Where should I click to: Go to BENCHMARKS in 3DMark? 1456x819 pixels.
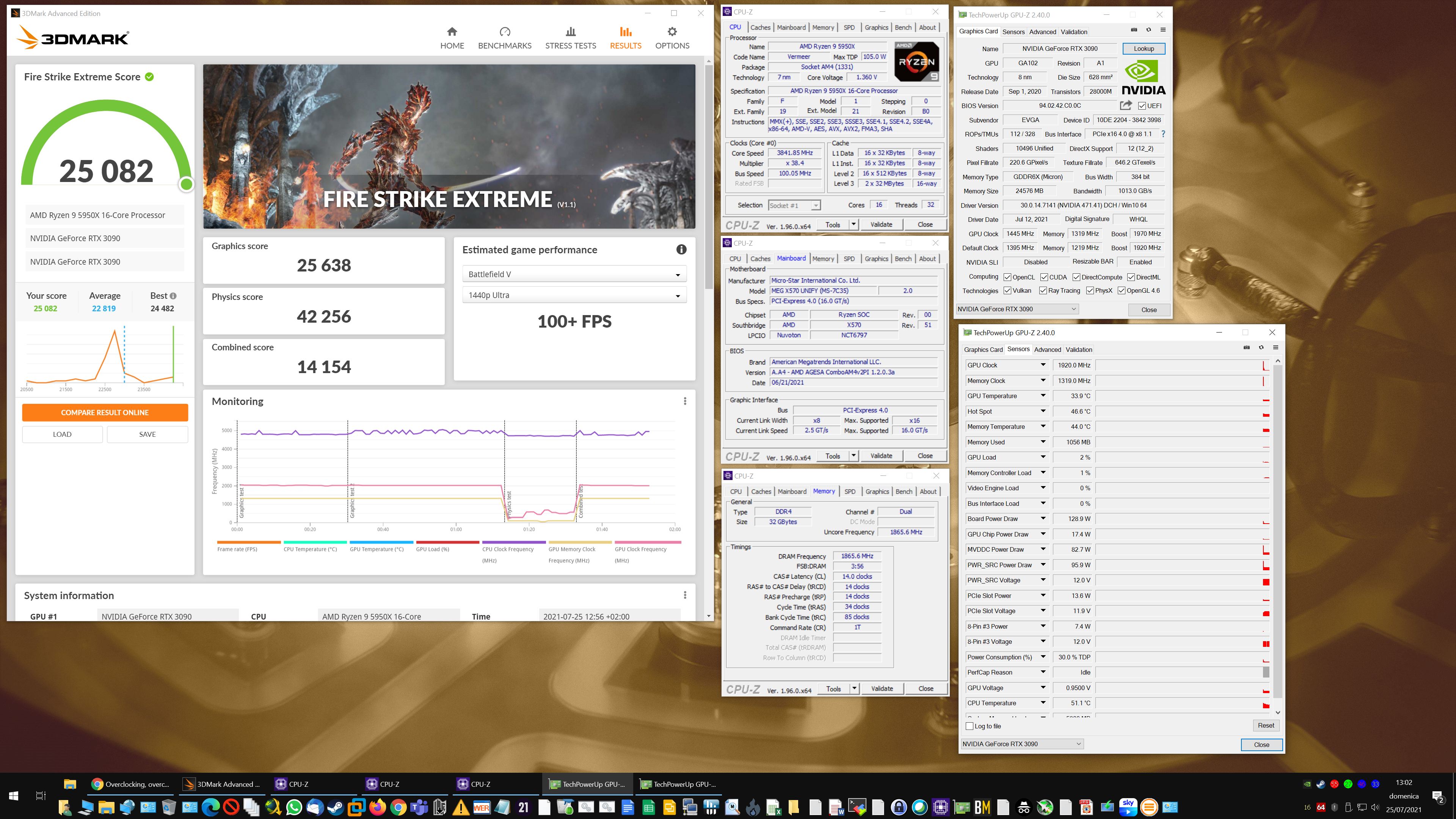pos(505,38)
